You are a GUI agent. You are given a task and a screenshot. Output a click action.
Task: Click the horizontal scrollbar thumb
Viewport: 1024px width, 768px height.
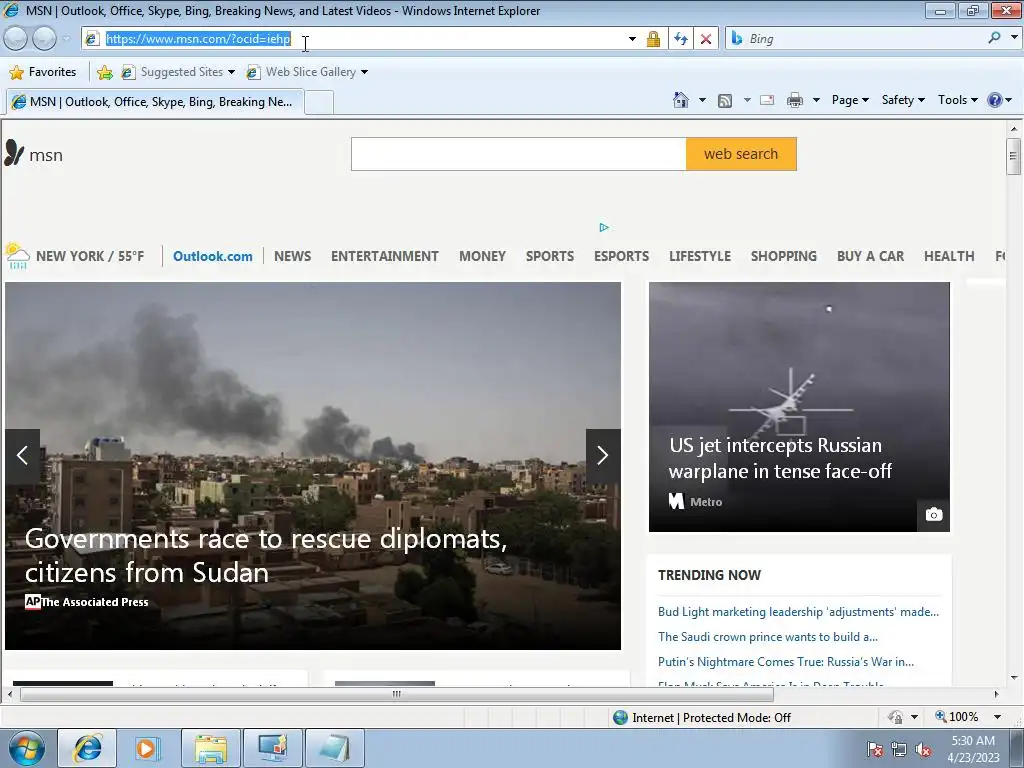(x=396, y=694)
